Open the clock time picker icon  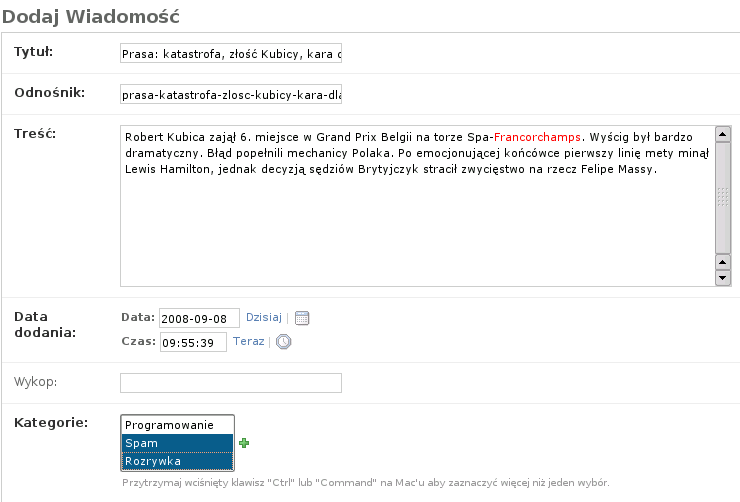284,342
